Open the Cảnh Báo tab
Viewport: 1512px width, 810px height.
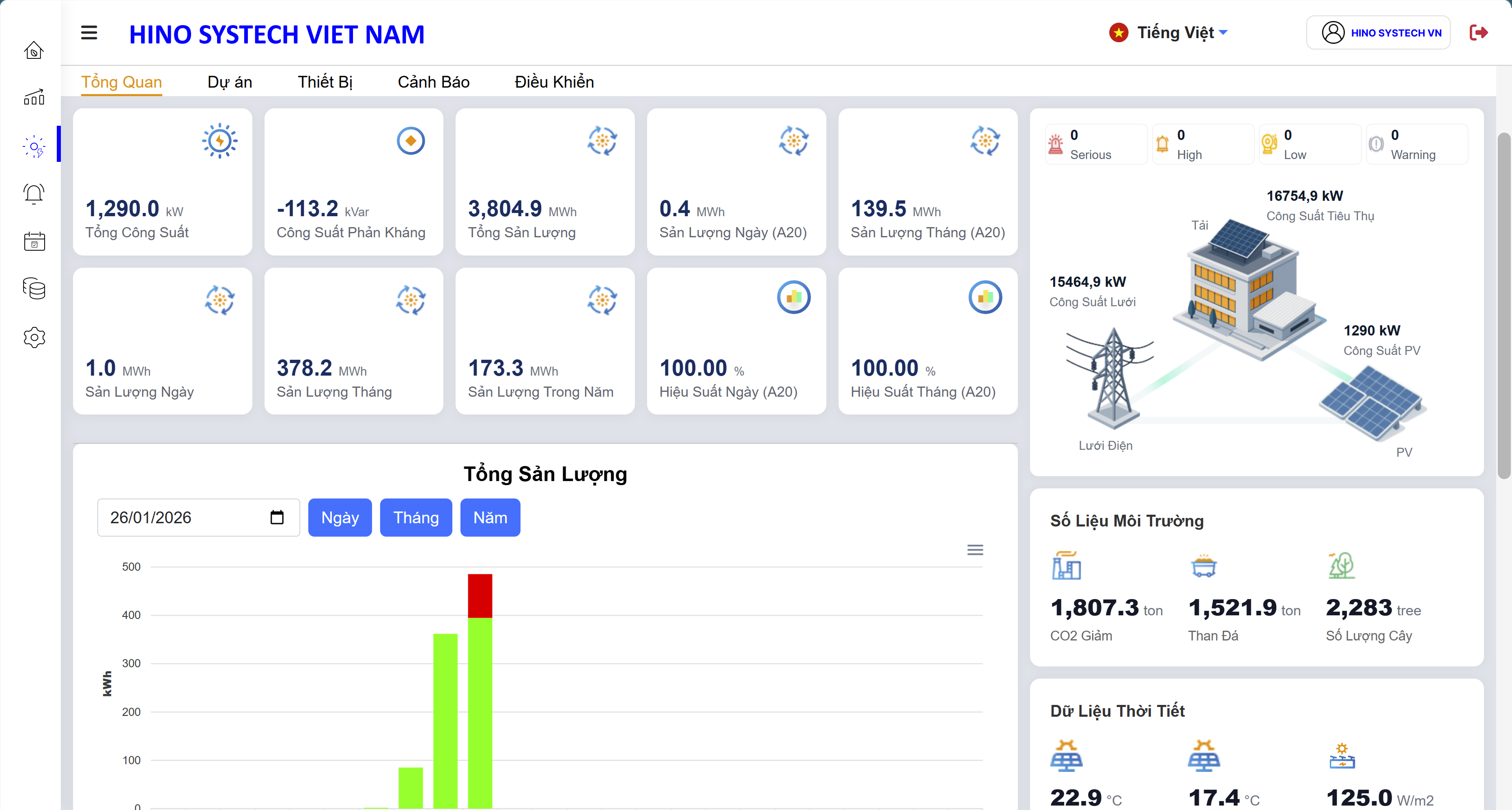tap(433, 82)
